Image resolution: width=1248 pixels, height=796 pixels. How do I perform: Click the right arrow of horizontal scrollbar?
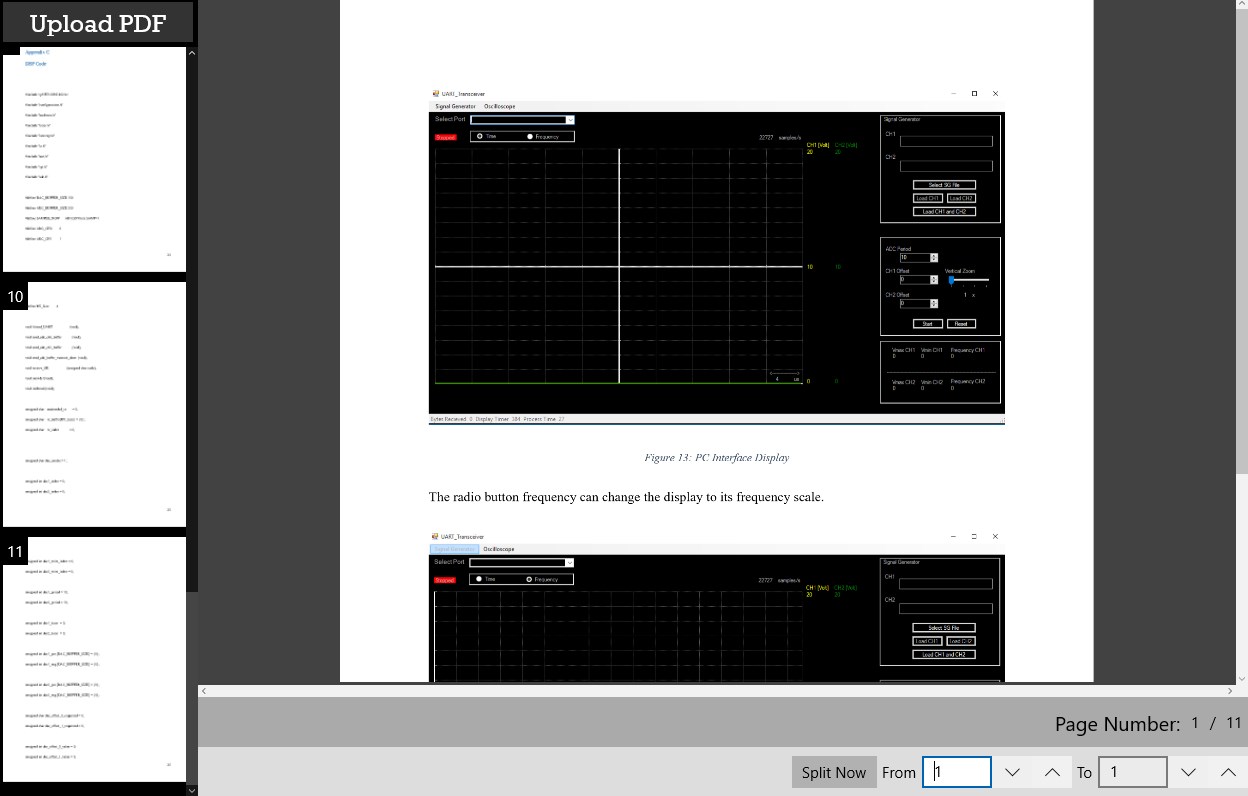1230,690
